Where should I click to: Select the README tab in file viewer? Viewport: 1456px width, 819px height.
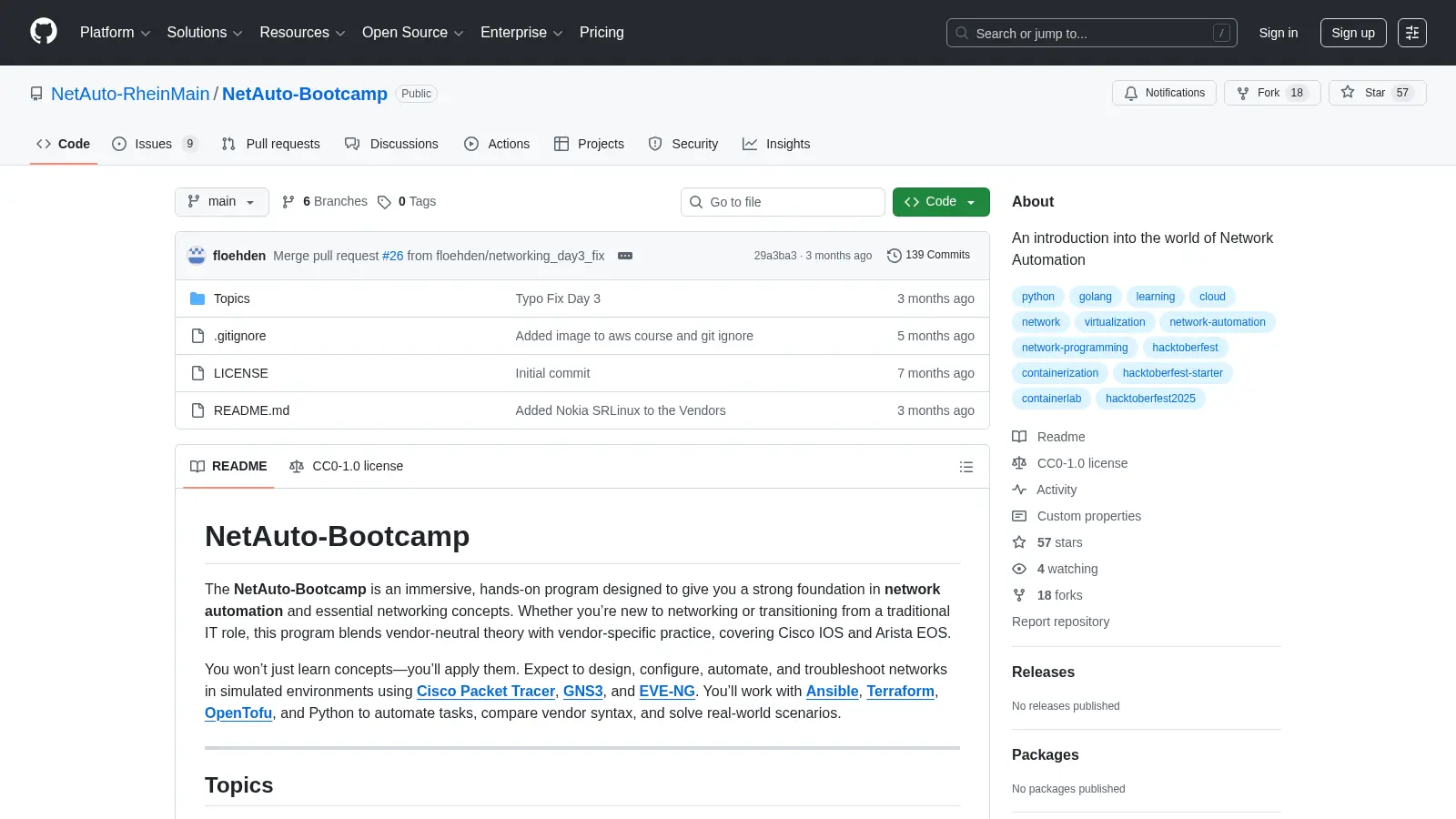click(x=228, y=467)
